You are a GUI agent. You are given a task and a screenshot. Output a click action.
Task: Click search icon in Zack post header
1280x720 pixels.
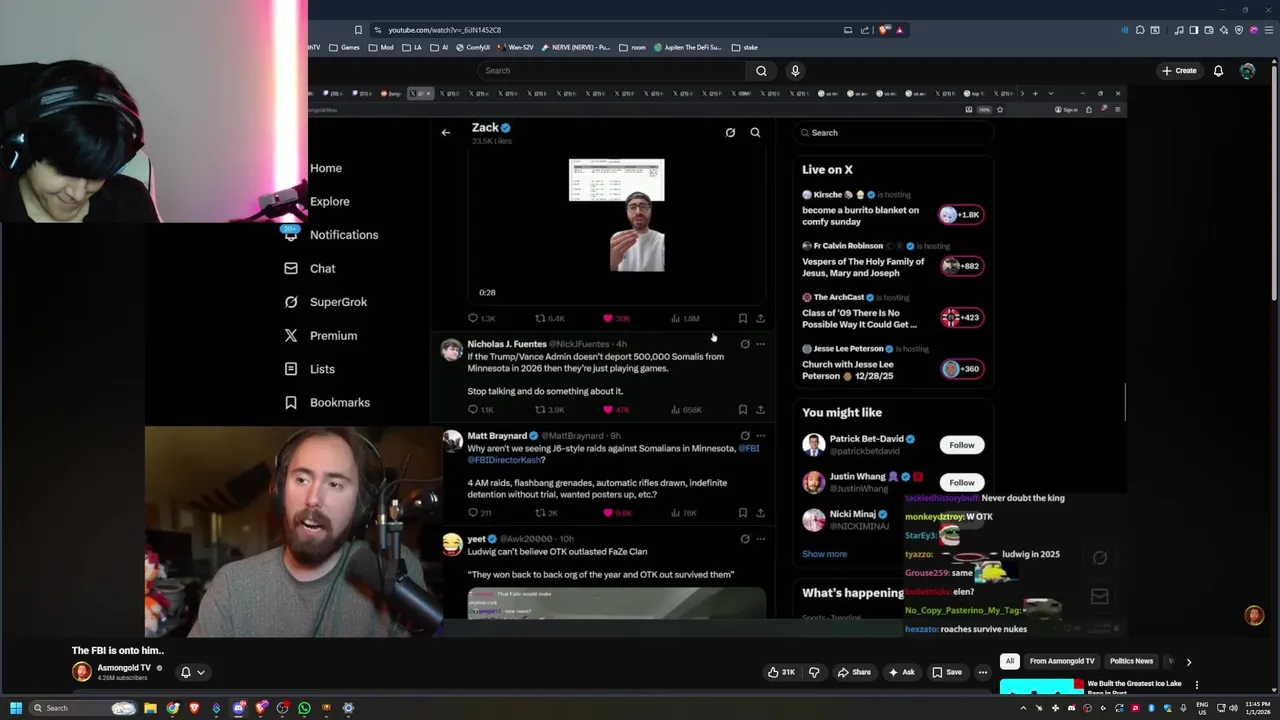(755, 132)
